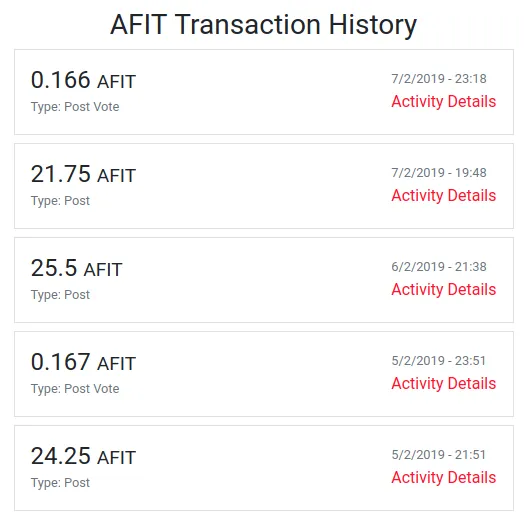The width and height of the screenshot is (531, 515).
Task: Select the 21.75 AFIT amount text
Action: click(83, 174)
